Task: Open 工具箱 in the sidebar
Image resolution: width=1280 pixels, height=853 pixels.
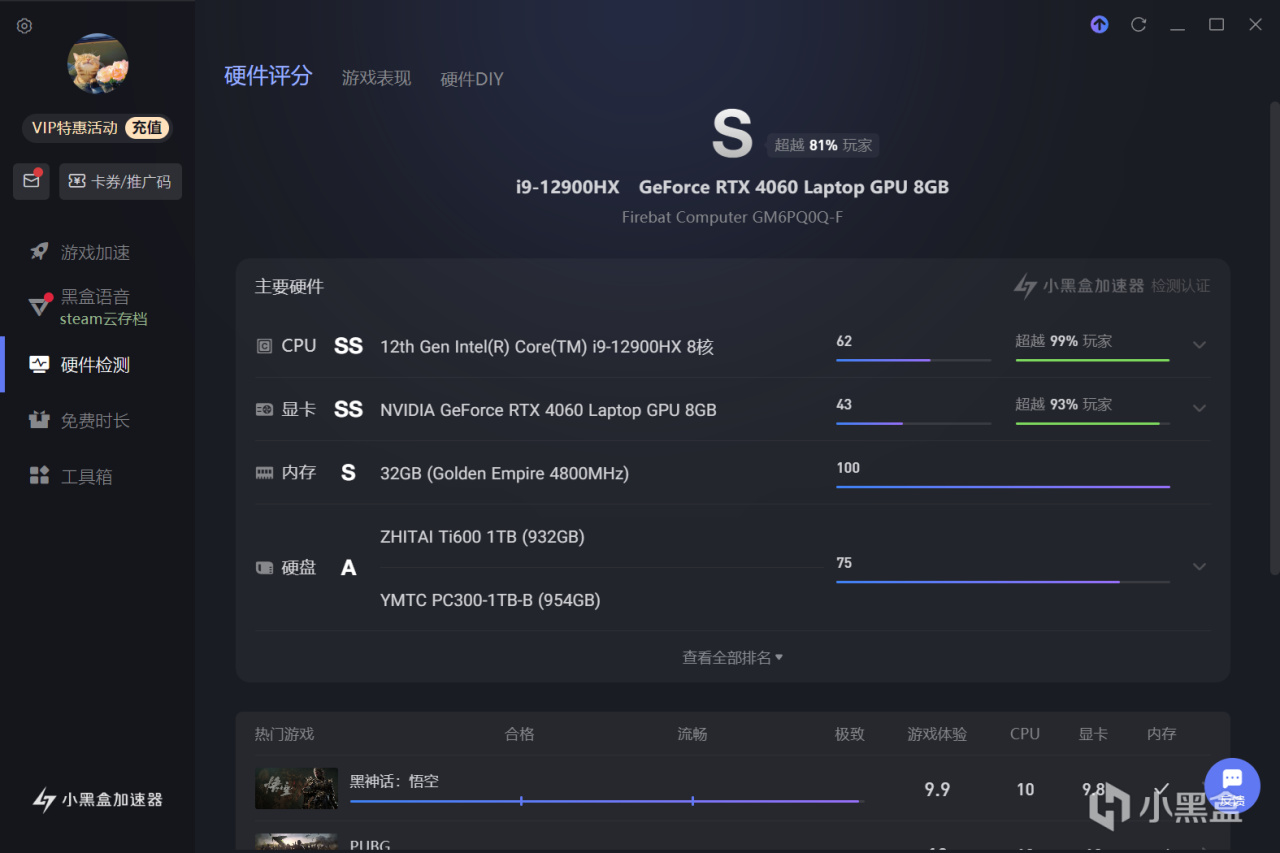Action: tap(86, 477)
